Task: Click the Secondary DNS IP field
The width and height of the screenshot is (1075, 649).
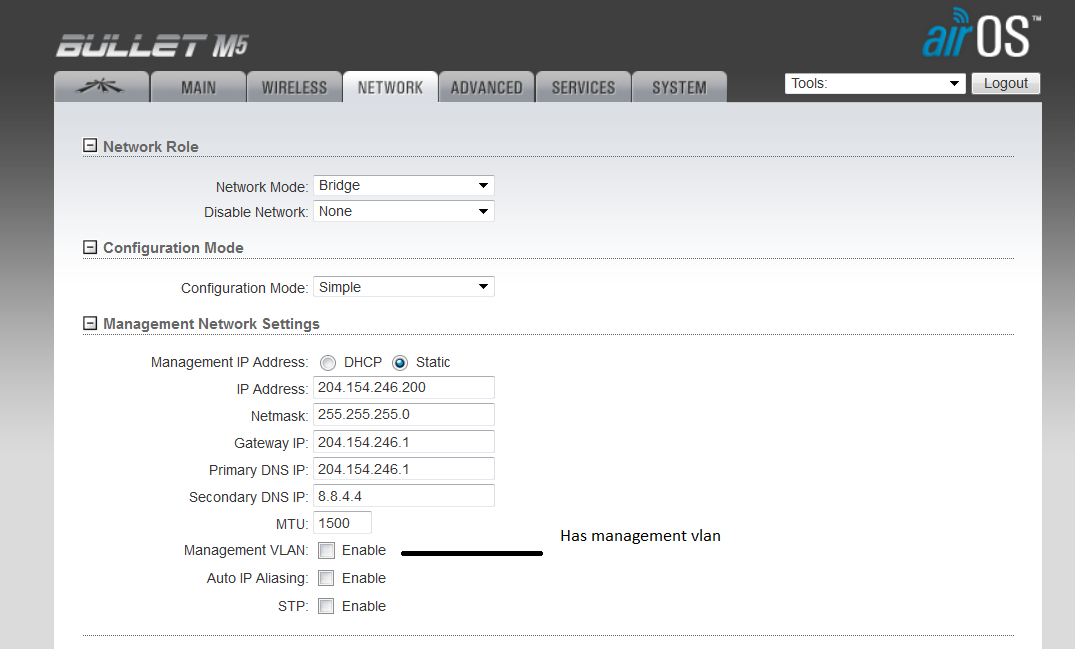Action: pyautogui.click(x=404, y=496)
